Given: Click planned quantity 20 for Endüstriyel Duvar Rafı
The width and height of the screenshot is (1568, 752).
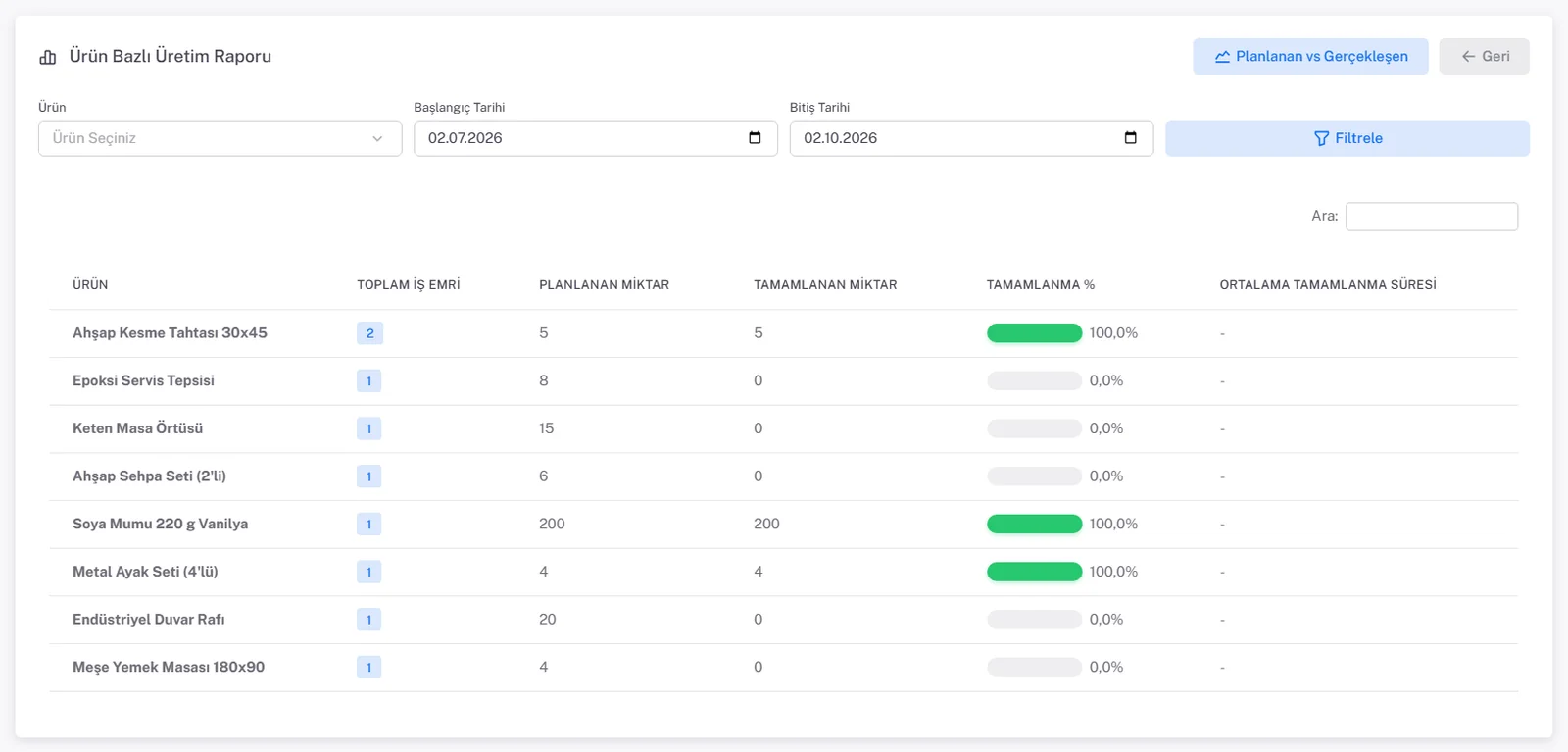Looking at the screenshot, I should click(547, 620).
